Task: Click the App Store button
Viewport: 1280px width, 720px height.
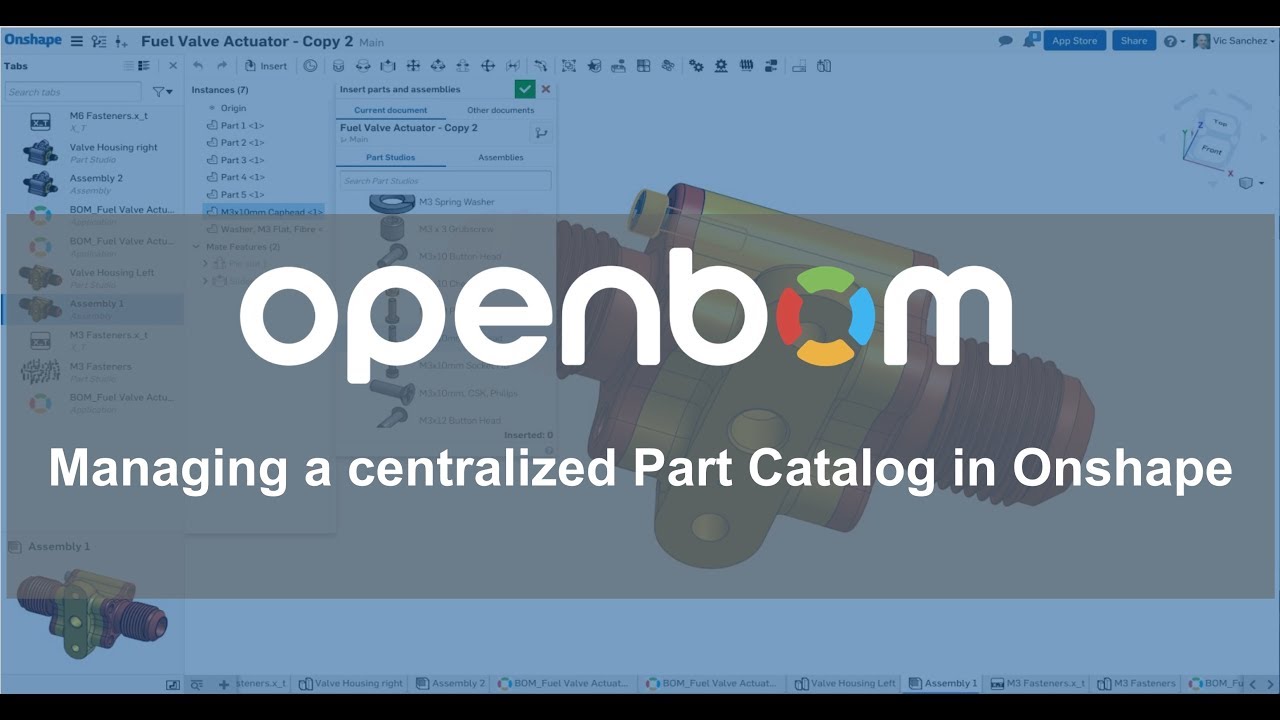Action: coord(1075,41)
